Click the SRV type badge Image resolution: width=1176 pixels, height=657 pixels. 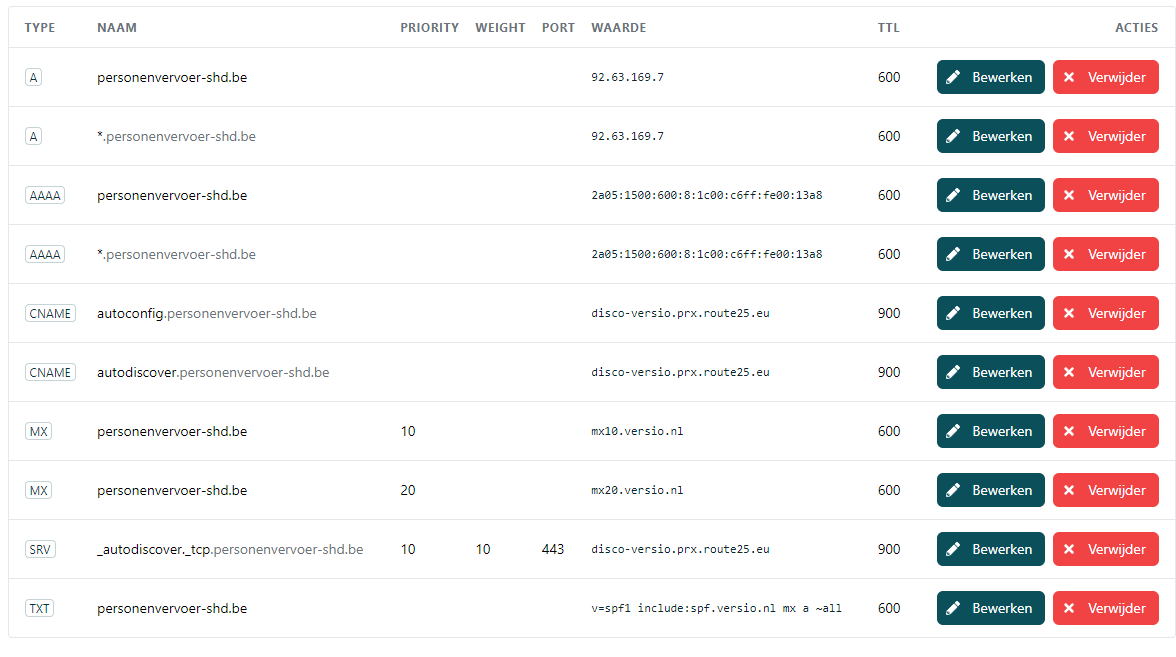coord(40,549)
